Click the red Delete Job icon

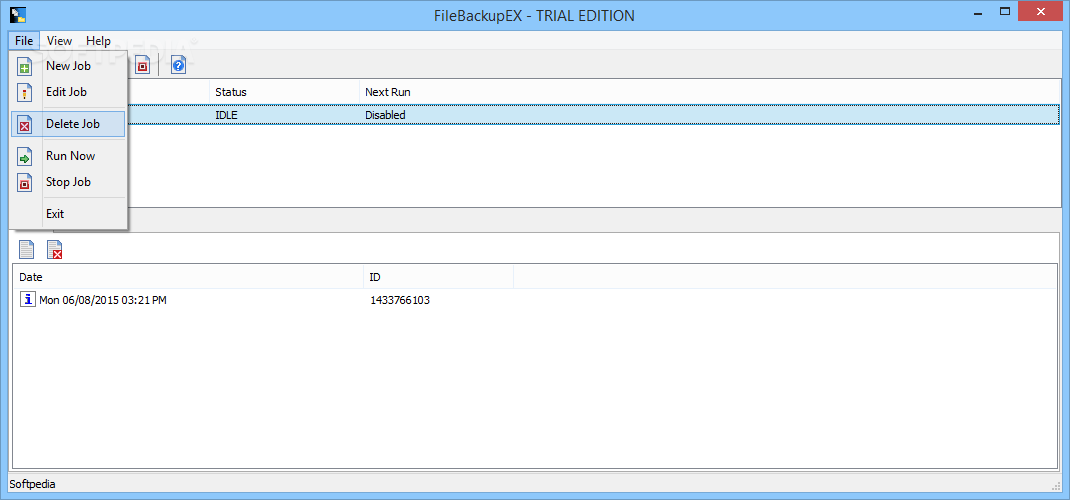click(x=25, y=125)
